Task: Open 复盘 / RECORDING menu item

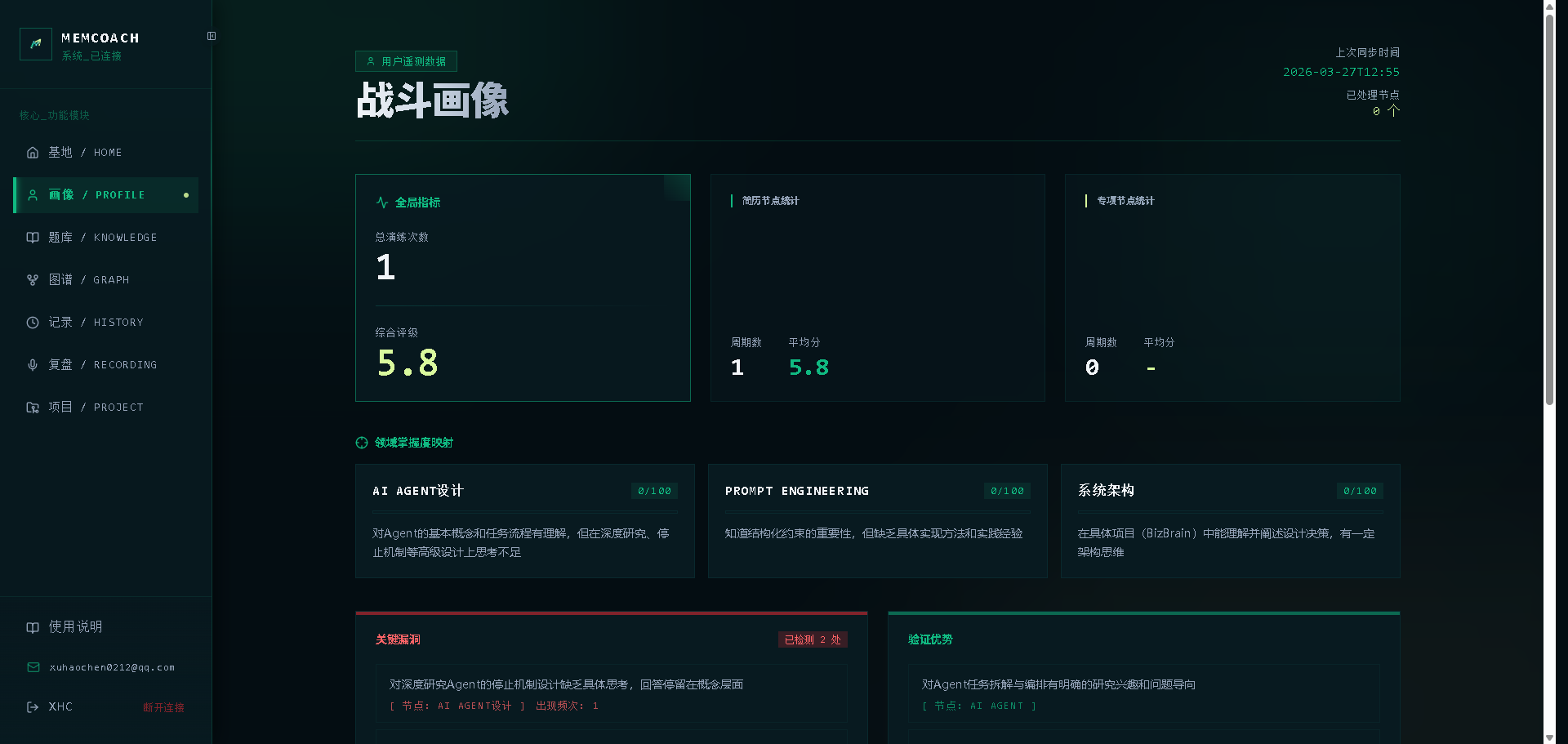Action: click(x=106, y=365)
